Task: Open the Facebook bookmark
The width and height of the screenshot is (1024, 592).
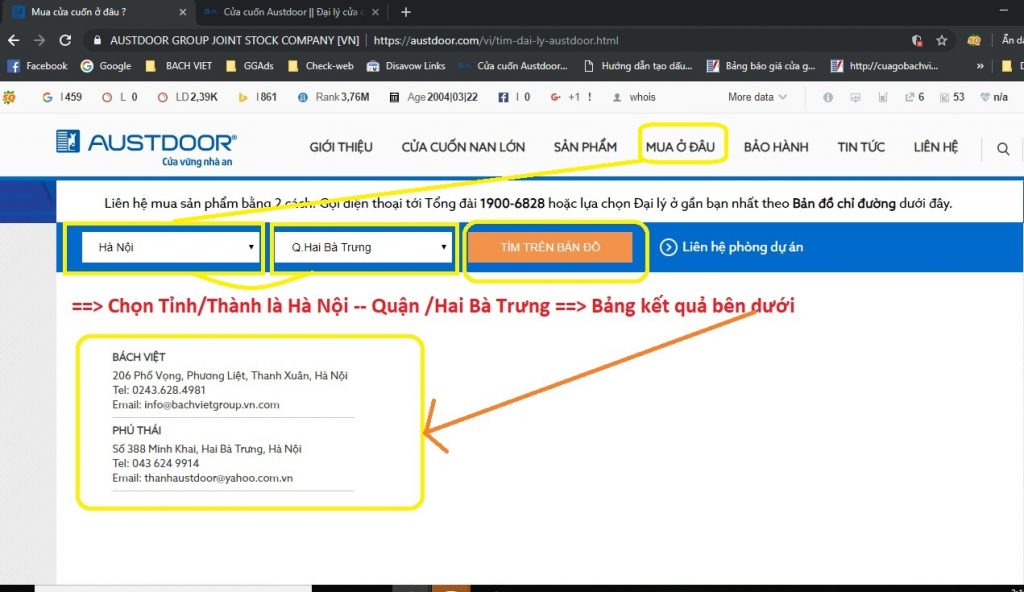Action: 37,66
